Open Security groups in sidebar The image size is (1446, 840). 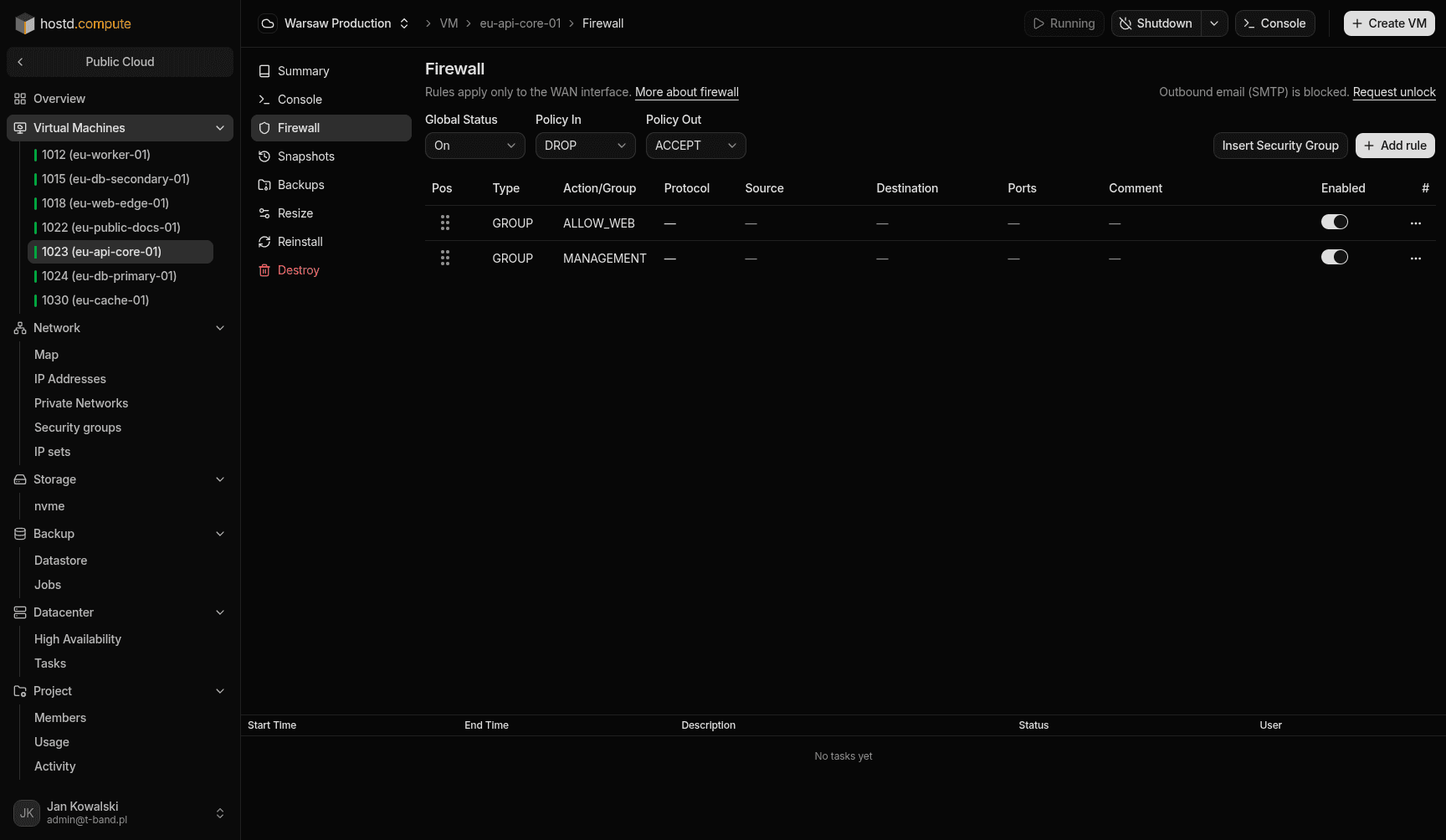[78, 428]
